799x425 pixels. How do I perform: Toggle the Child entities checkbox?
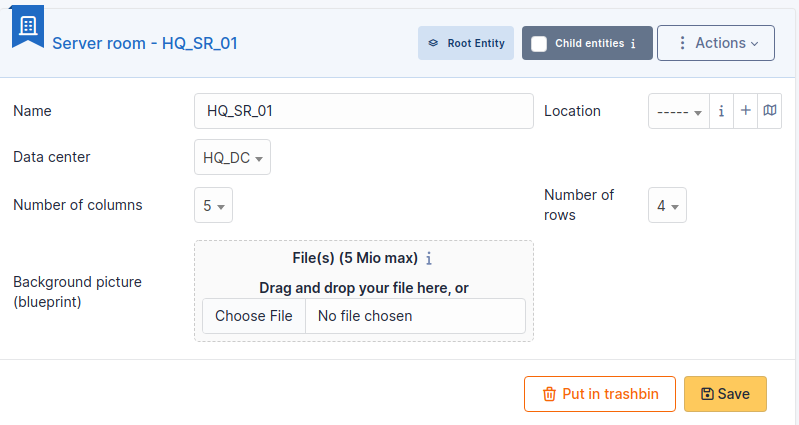coord(539,43)
